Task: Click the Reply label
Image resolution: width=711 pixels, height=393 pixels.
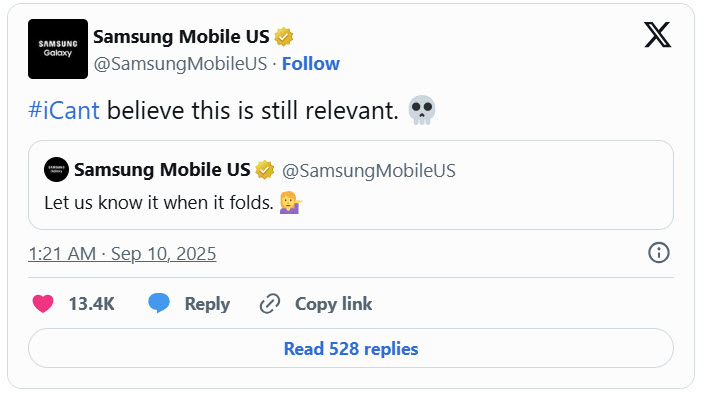Action: click(207, 304)
